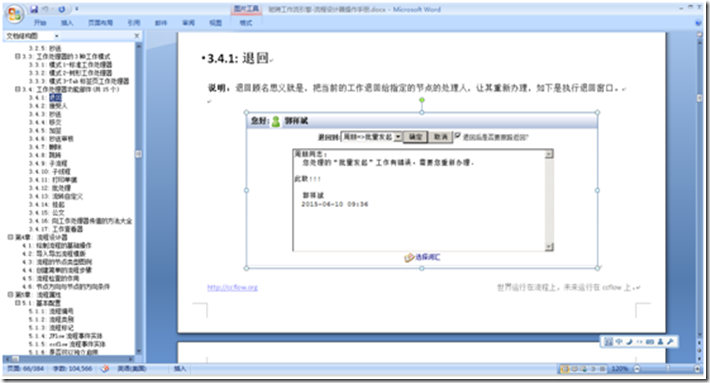Collapse 第4章 流程设计器 node

click(10, 237)
